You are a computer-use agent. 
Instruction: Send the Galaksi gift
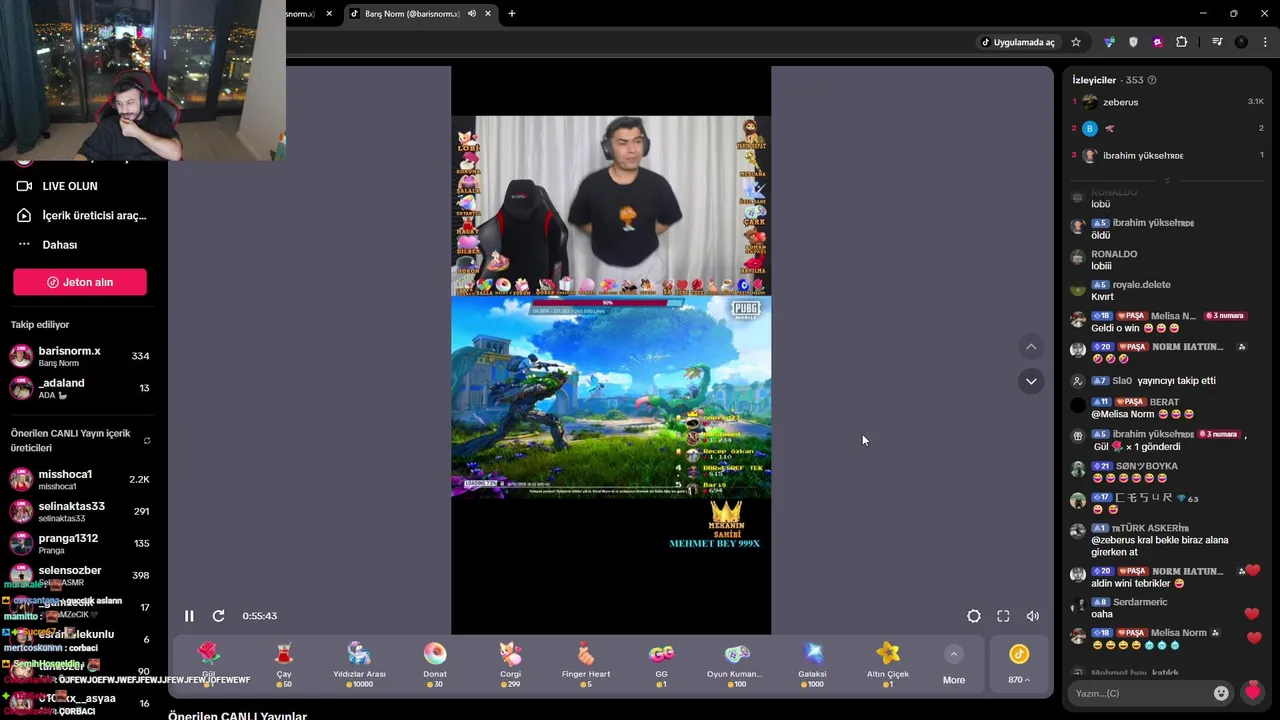(x=812, y=664)
